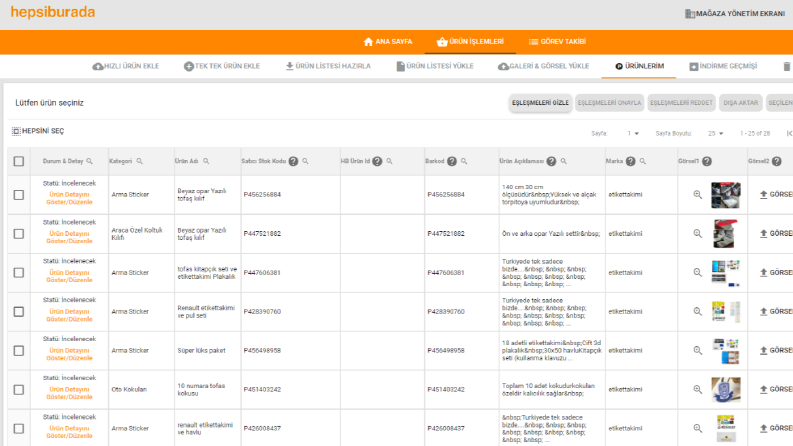Screen dimensions: 793x446
Task: Check the row with stock code P456256884
Action: click(x=19, y=195)
